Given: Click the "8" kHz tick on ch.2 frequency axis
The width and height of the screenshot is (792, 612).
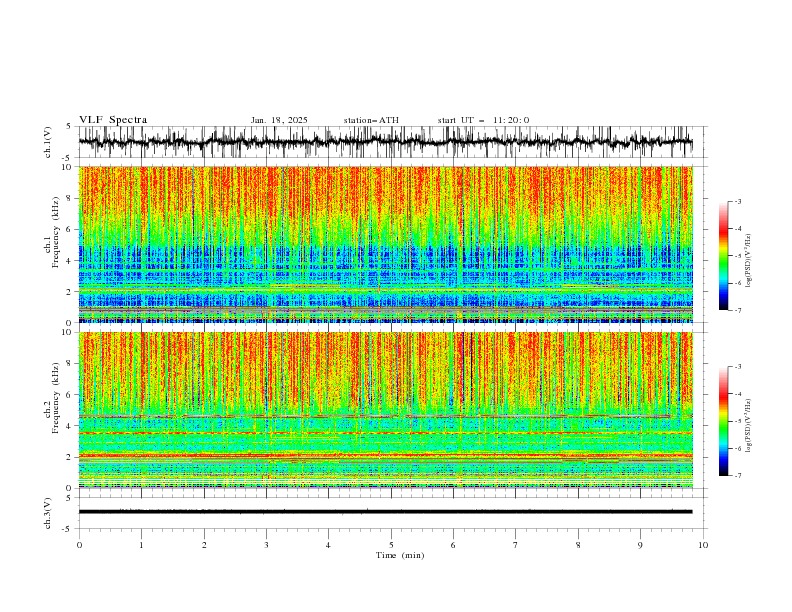Looking at the screenshot, I should click(70, 364).
